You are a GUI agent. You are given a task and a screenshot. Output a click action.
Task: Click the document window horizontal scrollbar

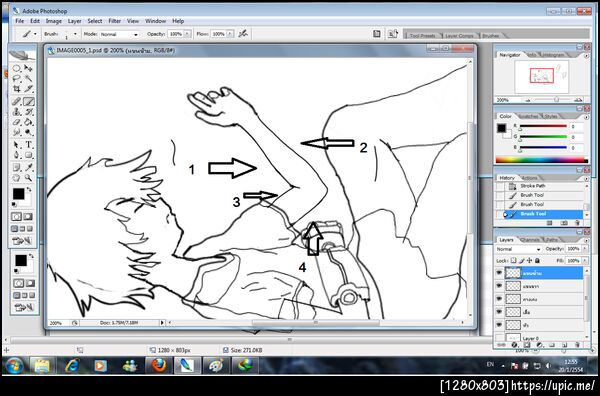pyautogui.click(x=316, y=323)
